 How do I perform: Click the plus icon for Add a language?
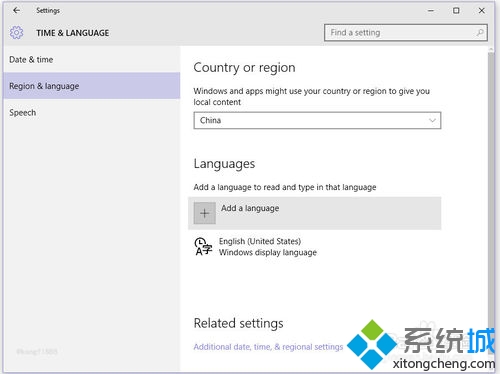[204, 213]
